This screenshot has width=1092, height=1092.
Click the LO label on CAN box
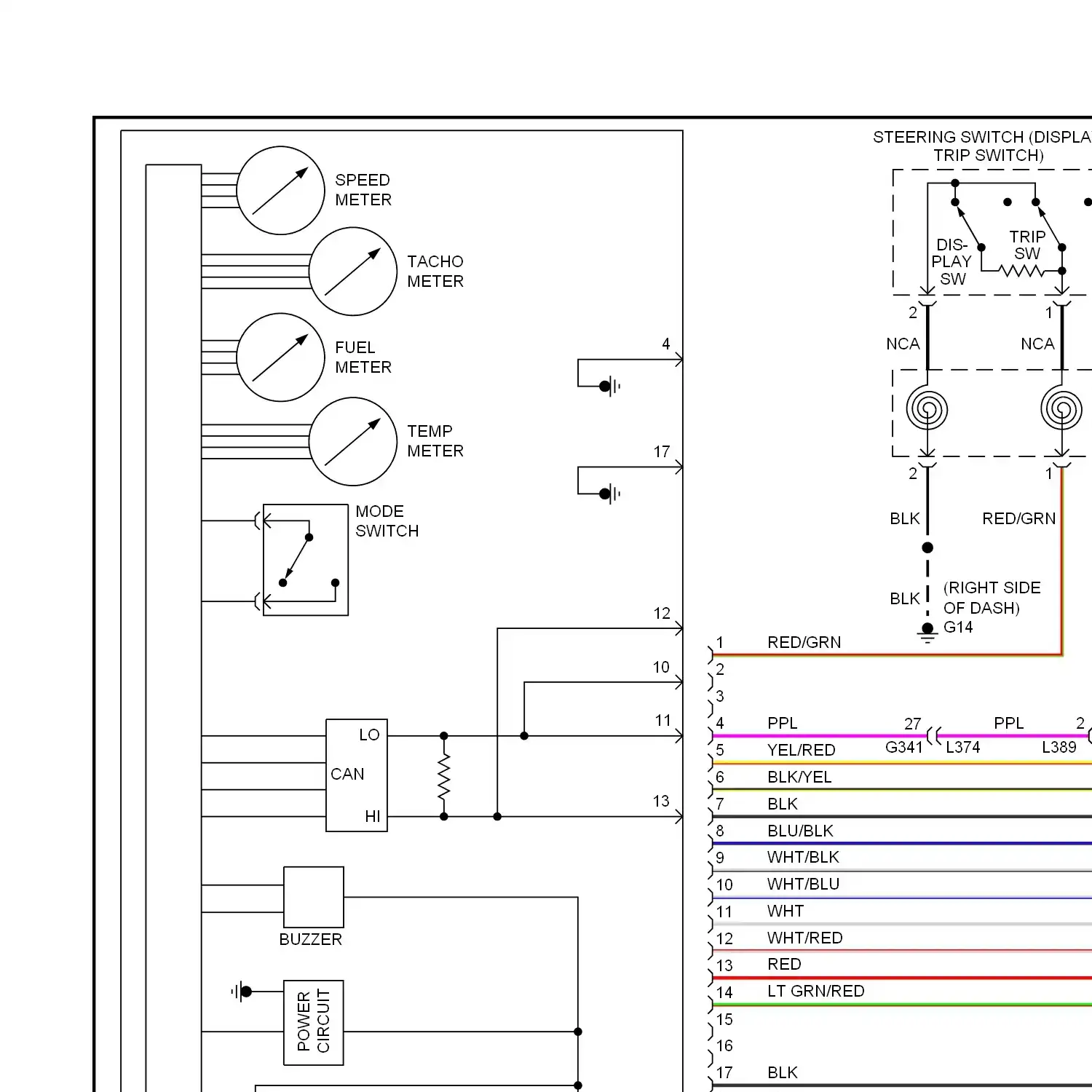(x=369, y=735)
